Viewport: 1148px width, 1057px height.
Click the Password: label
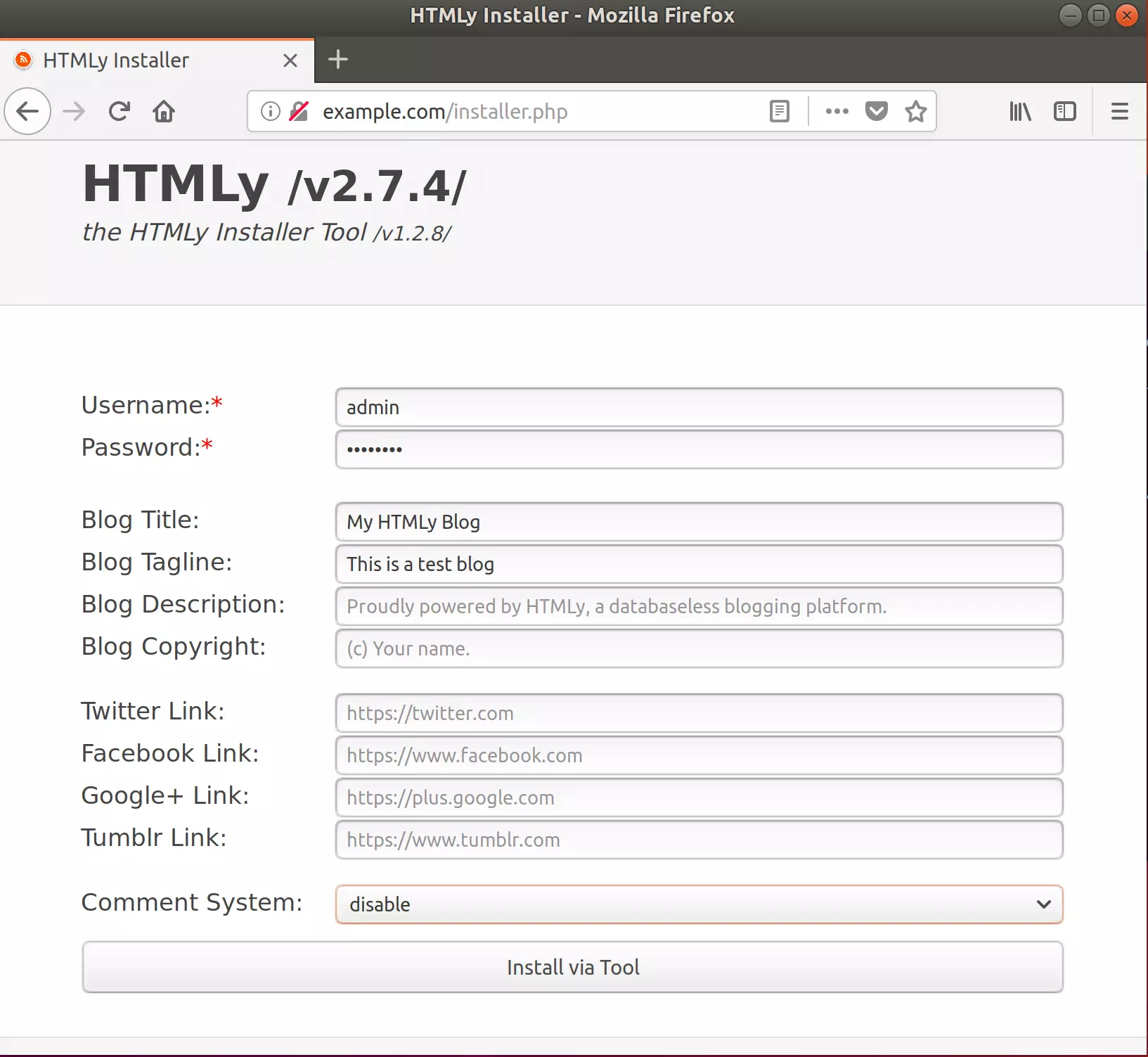pos(147,447)
